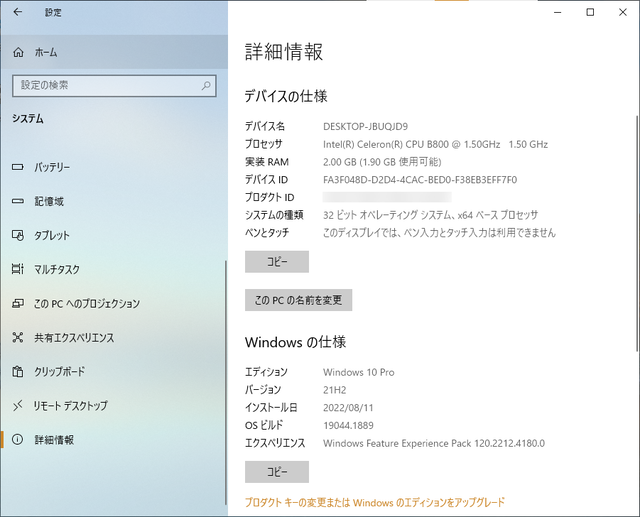Open product key change or upgrade link
Viewport: 640px width, 517px height.
click(x=375, y=502)
